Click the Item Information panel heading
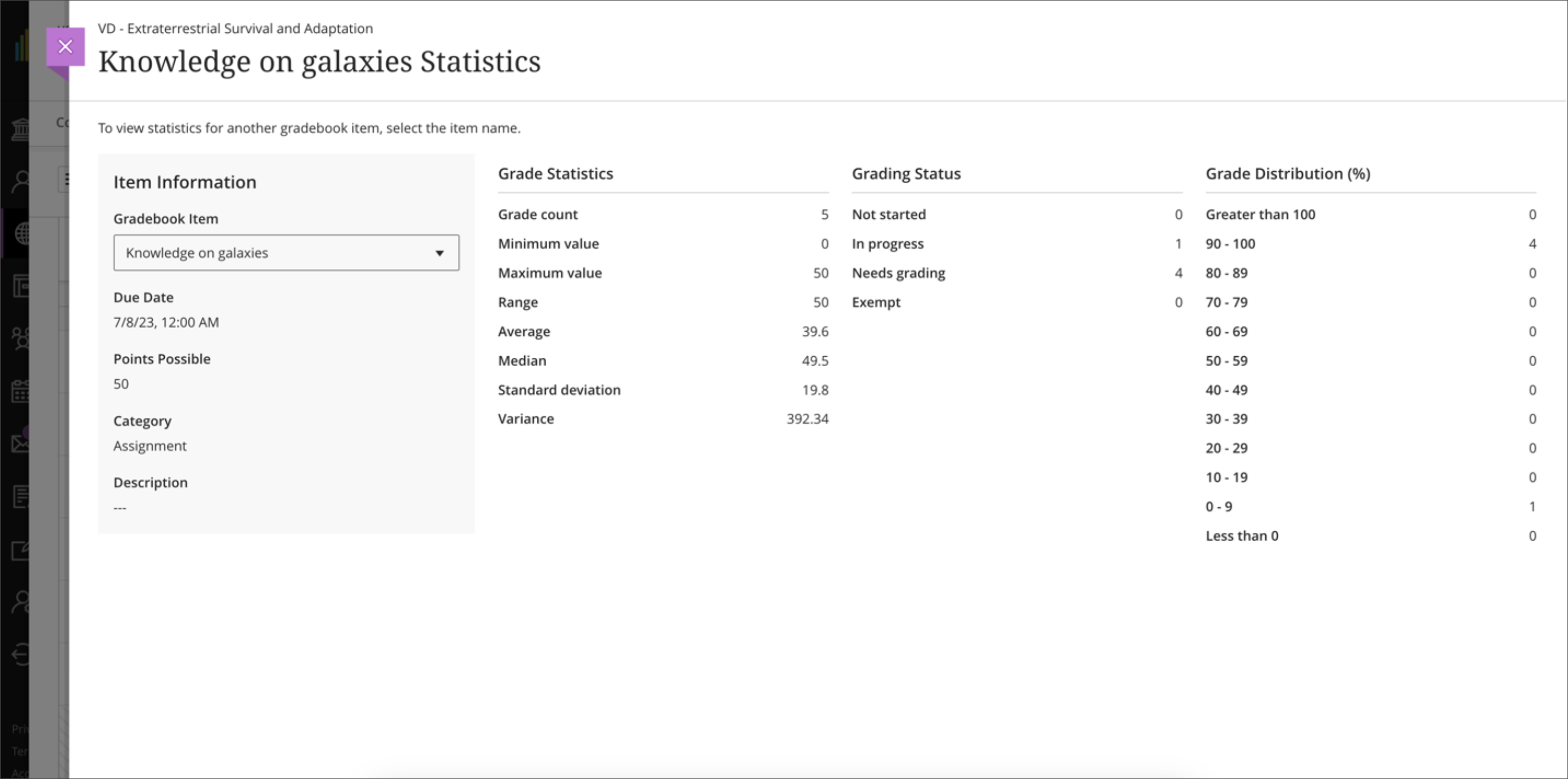 184,181
